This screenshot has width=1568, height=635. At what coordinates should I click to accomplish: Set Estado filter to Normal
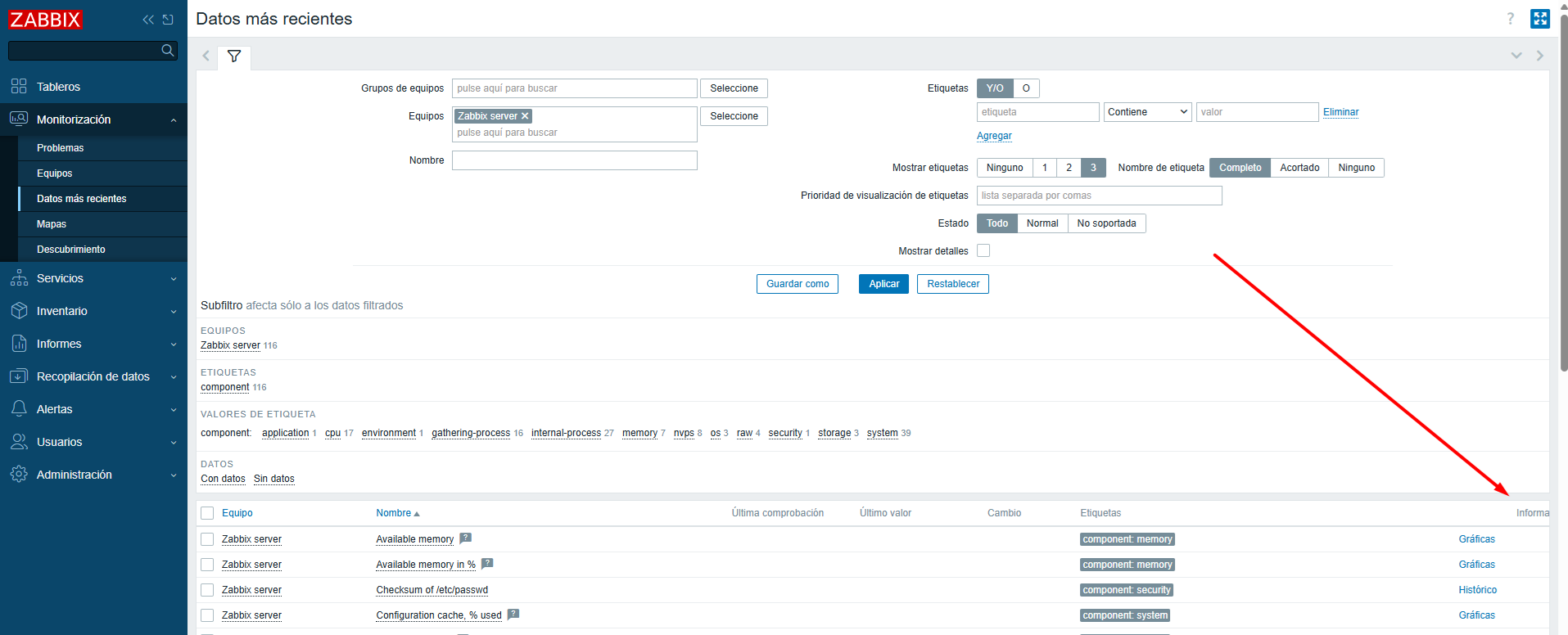[1042, 223]
